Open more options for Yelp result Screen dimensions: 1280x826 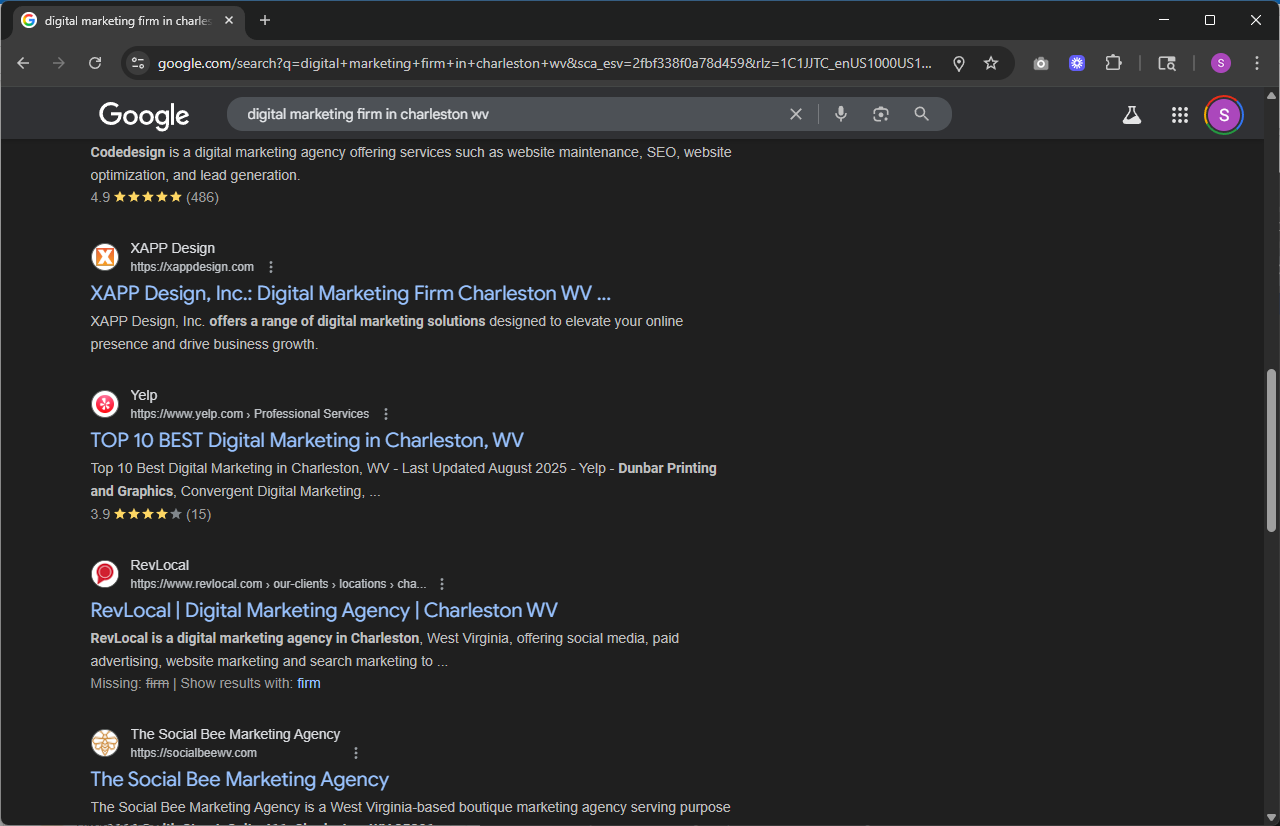coord(386,414)
